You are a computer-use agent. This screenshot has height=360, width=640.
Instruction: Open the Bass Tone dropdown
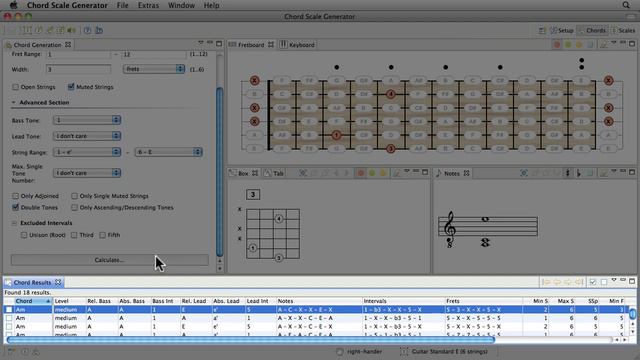(x=87, y=120)
